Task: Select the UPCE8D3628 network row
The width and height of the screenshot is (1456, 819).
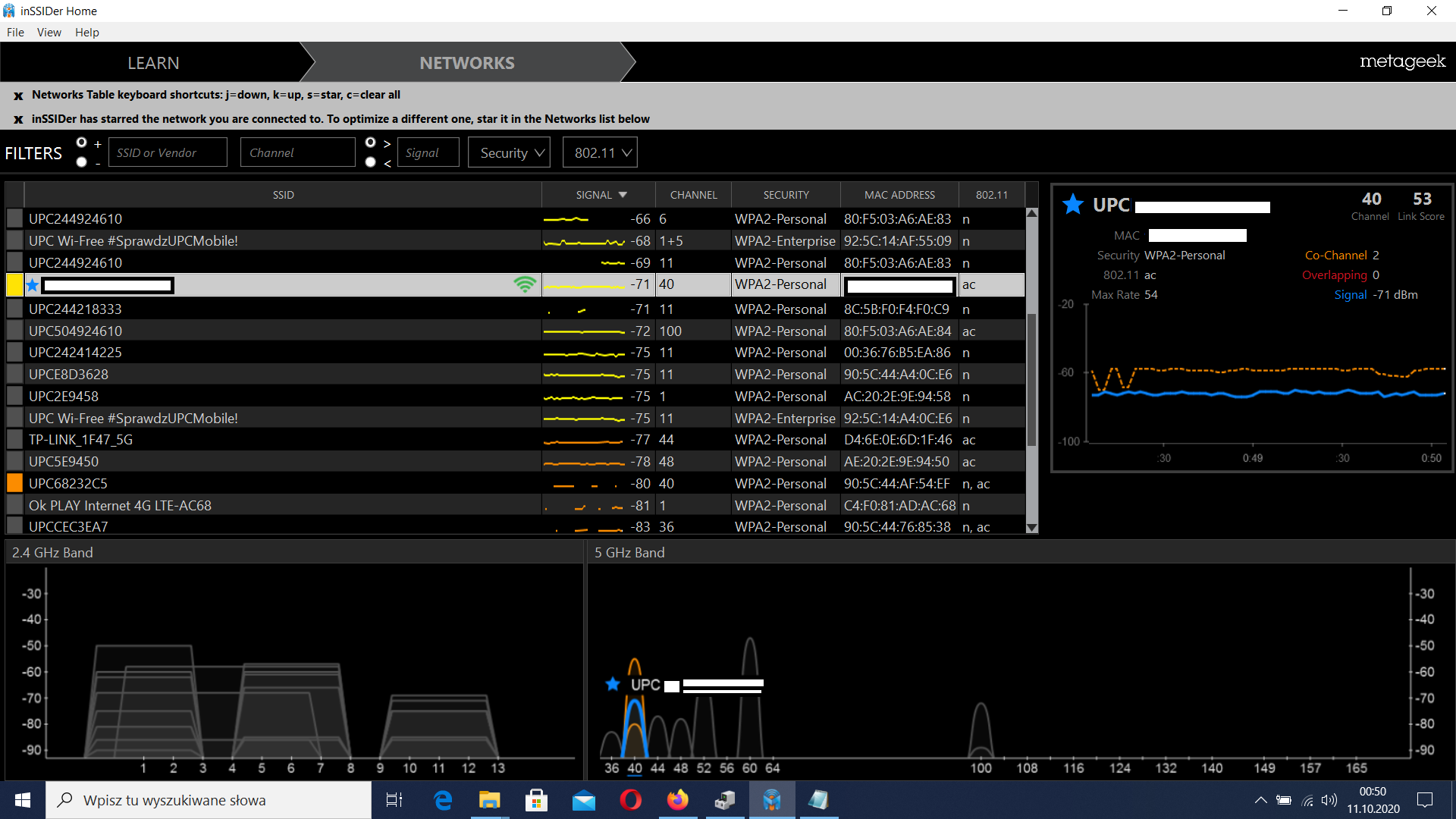Action: click(516, 375)
